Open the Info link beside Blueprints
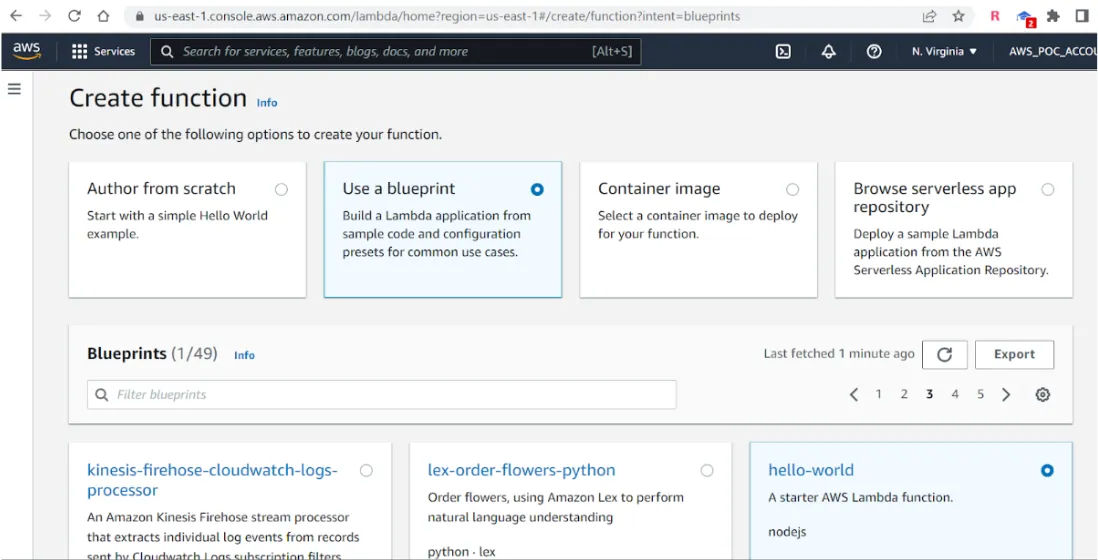1098x560 pixels. point(244,356)
